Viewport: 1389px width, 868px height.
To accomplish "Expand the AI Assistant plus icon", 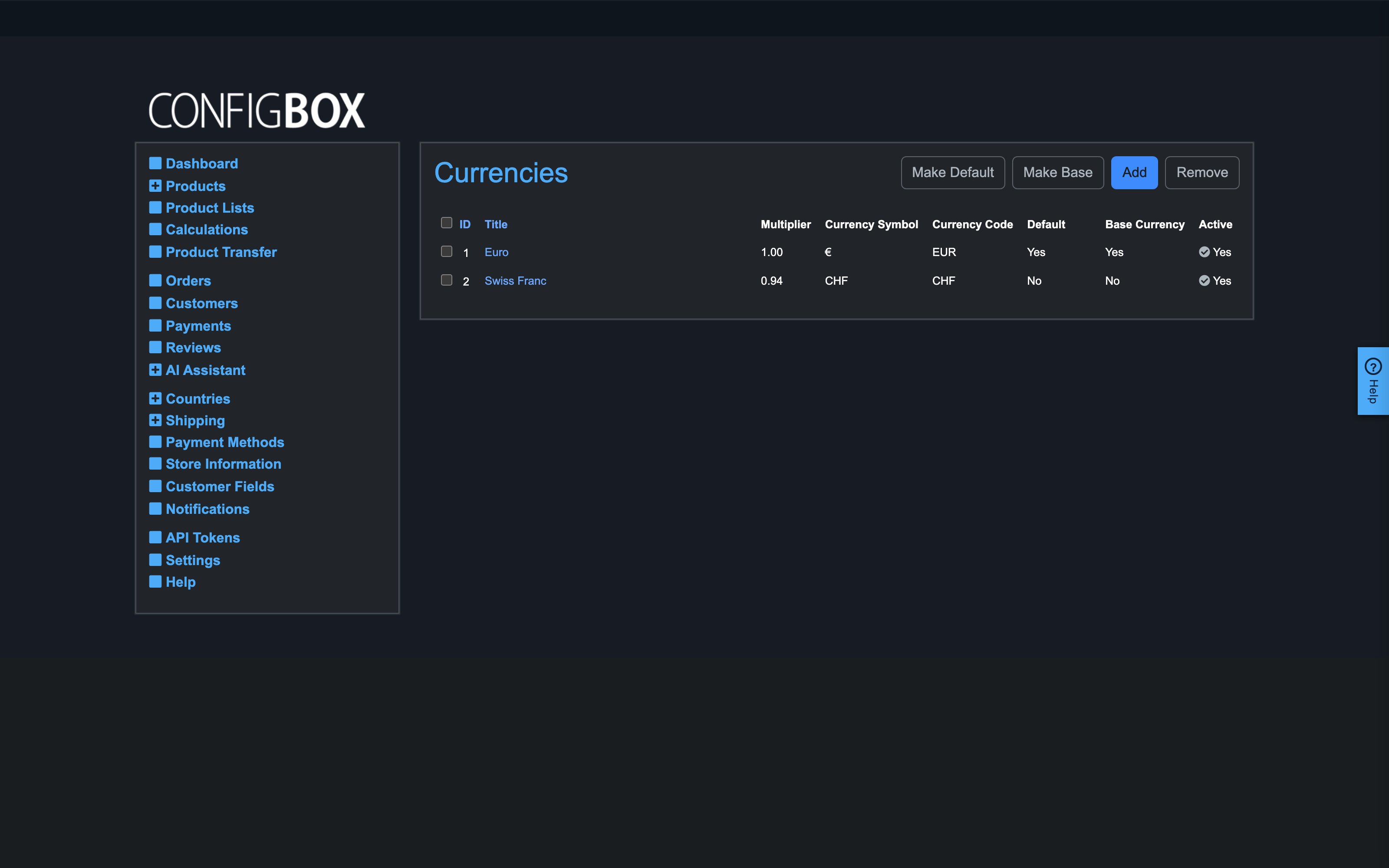I will [x=155, y=370].
